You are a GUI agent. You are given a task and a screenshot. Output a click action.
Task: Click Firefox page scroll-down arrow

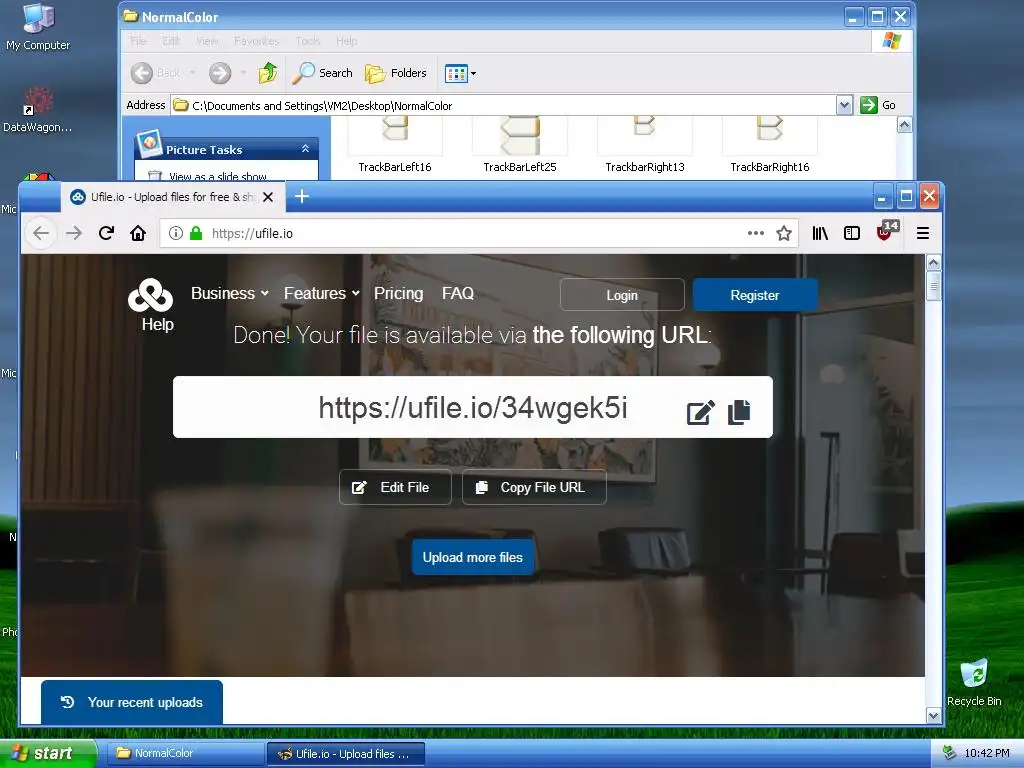coord(933,716)
